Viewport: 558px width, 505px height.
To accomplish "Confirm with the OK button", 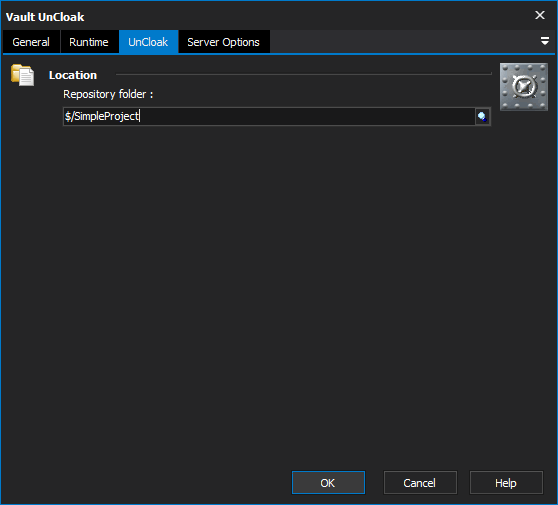I will (x=328, y=483).
